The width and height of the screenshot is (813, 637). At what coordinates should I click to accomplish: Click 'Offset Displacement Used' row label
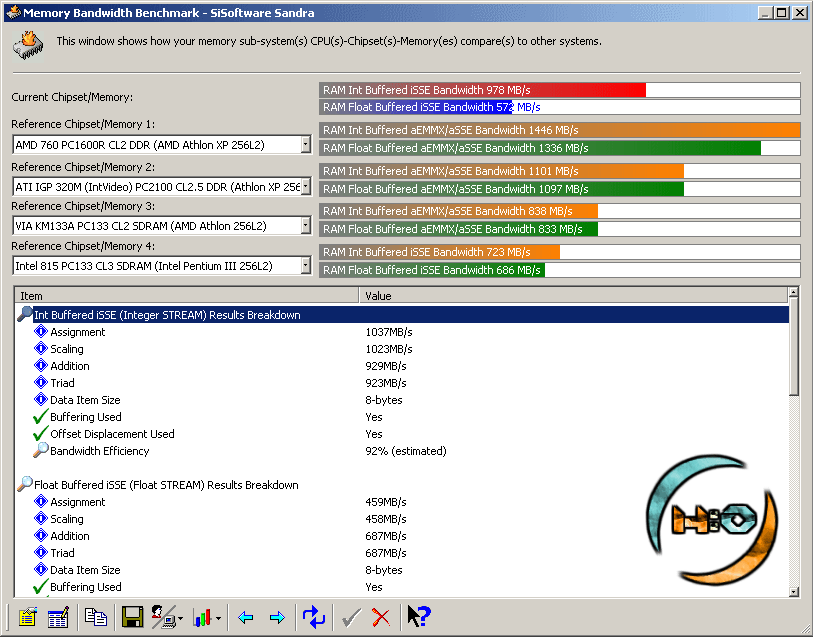[112, 434]
